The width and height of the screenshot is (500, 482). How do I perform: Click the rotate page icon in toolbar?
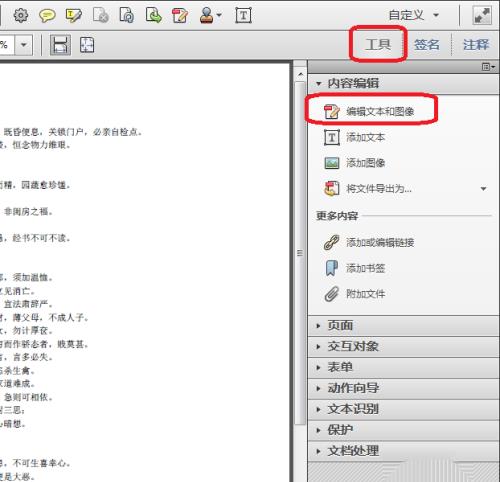tap(127, 15)
